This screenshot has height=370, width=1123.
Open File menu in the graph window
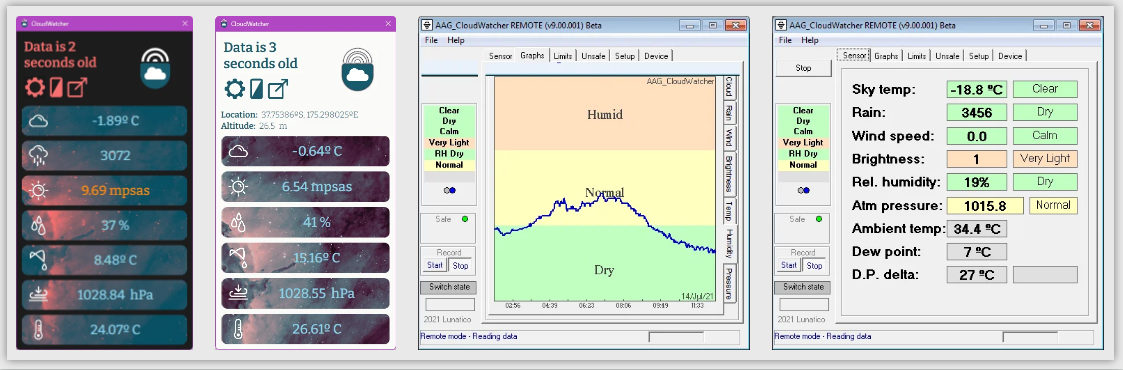[x=430, y=41]
